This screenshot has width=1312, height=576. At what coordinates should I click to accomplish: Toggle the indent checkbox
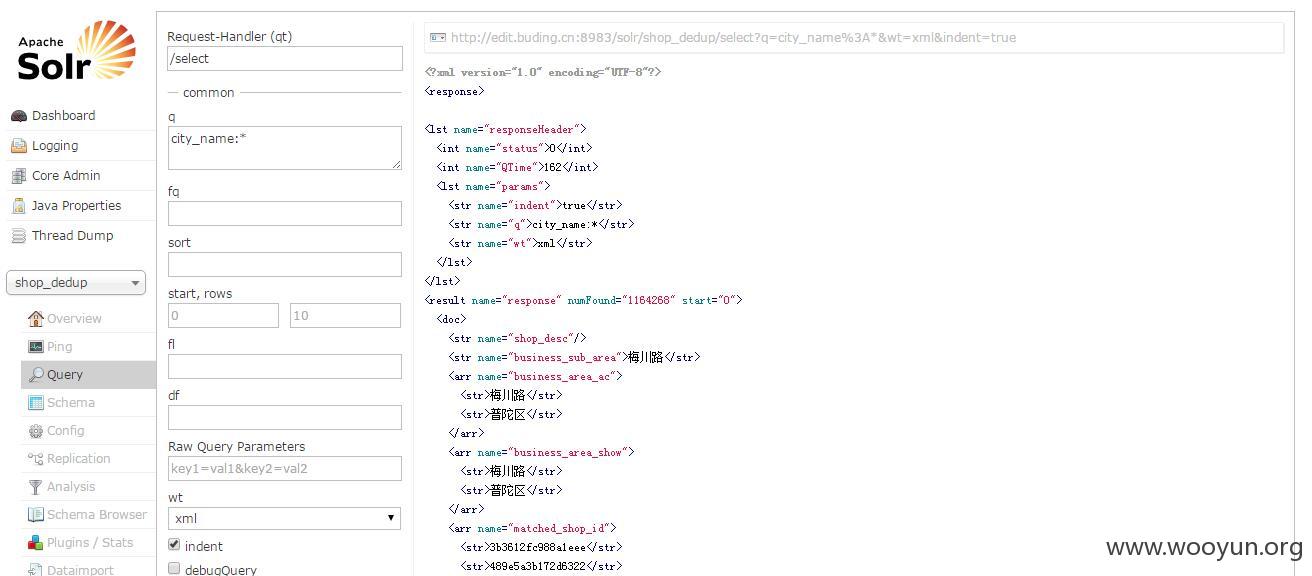click(x=174, y=545)
